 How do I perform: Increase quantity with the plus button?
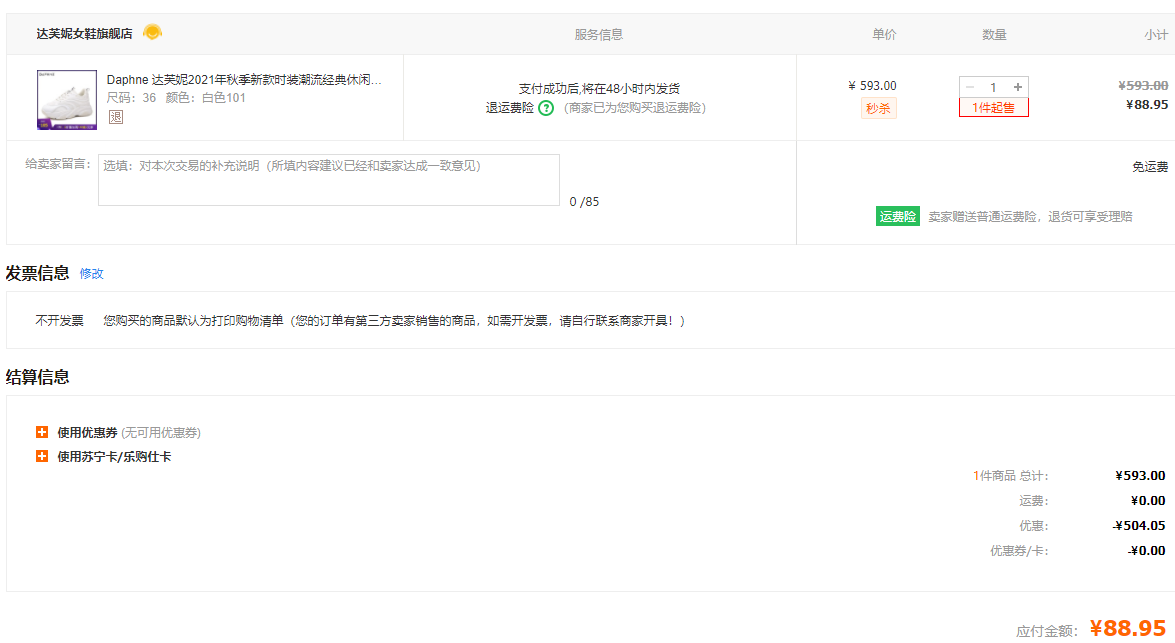1018,88
